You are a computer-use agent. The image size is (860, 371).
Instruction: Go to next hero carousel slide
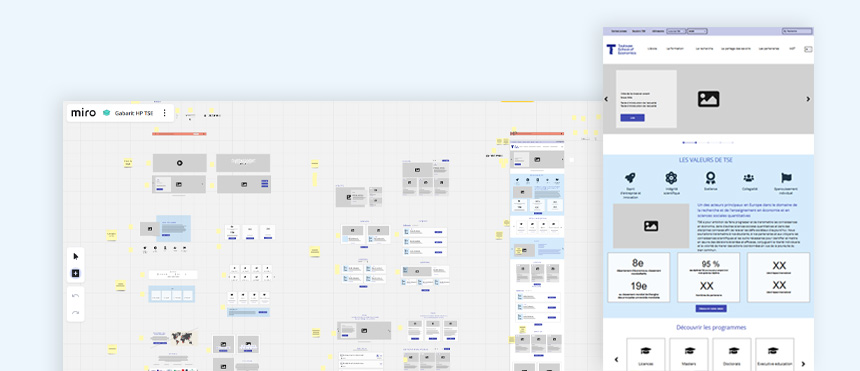coord(808,99)
